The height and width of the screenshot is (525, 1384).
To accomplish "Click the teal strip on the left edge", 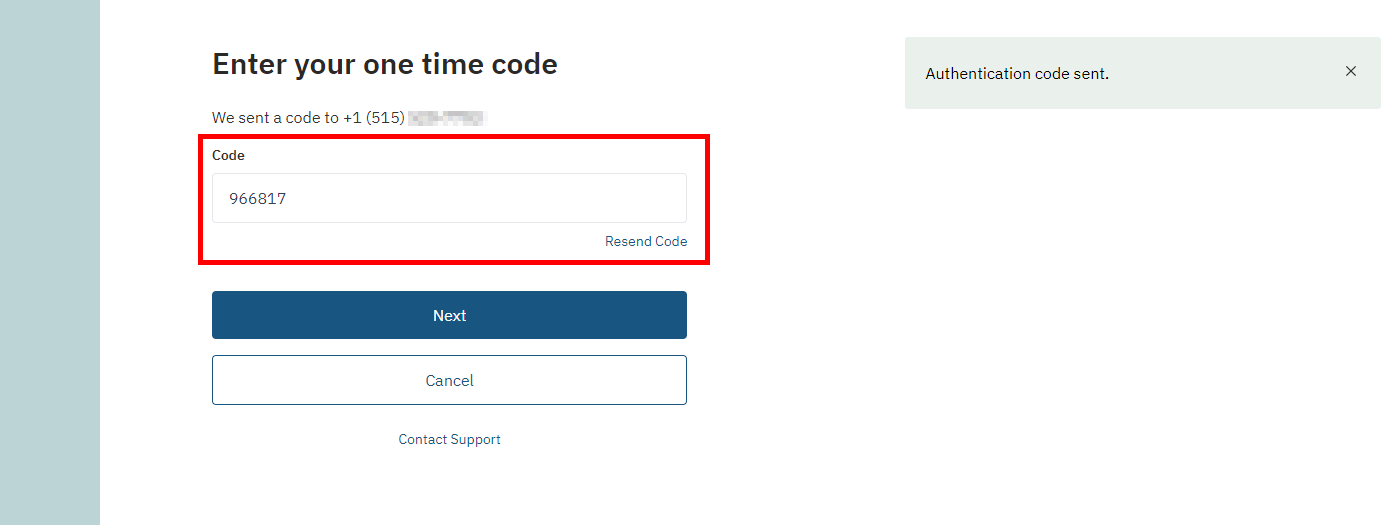I will tap(50, 262).
